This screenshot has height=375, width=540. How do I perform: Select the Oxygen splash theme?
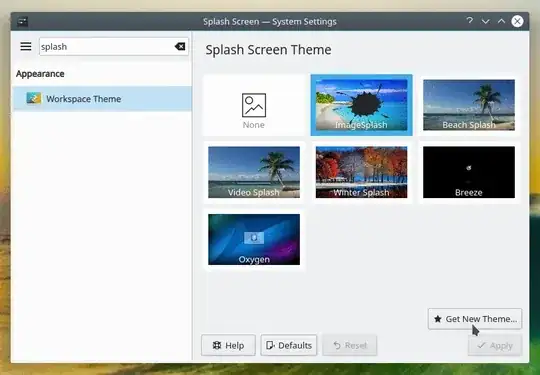click(x=254, y=239)
